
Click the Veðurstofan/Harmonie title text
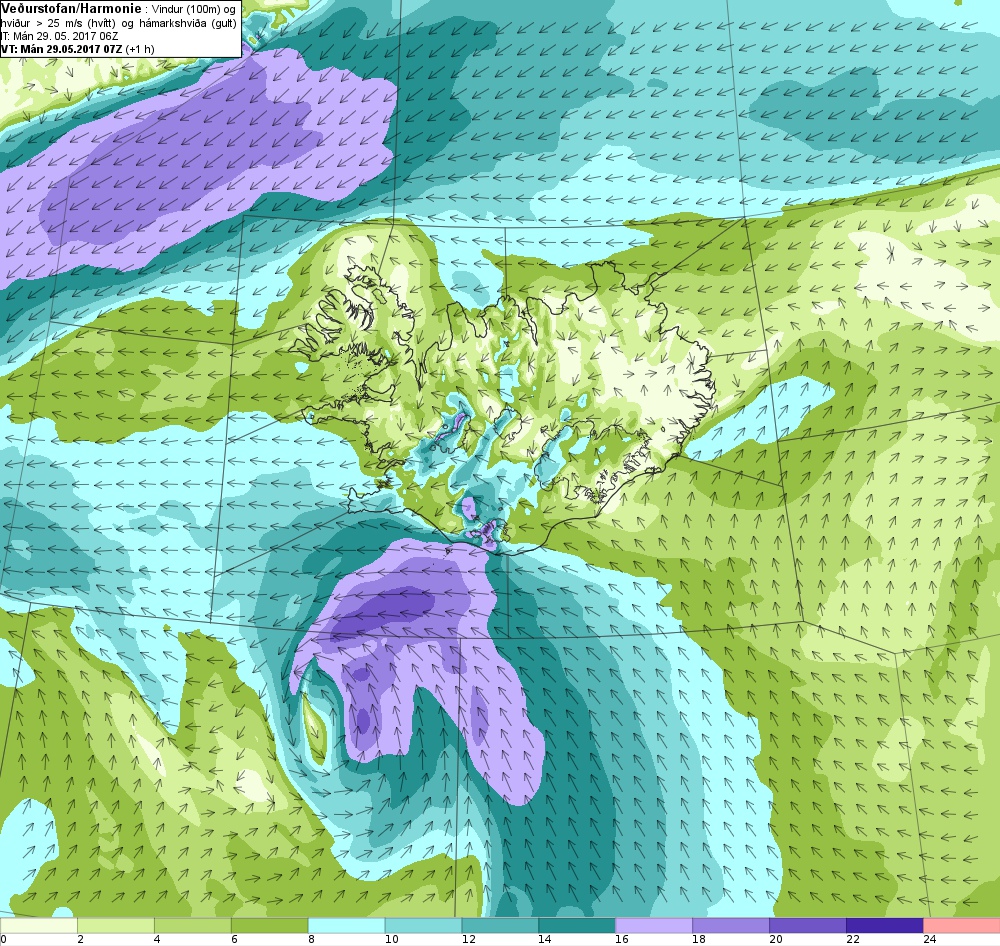[x=70, y=8]
